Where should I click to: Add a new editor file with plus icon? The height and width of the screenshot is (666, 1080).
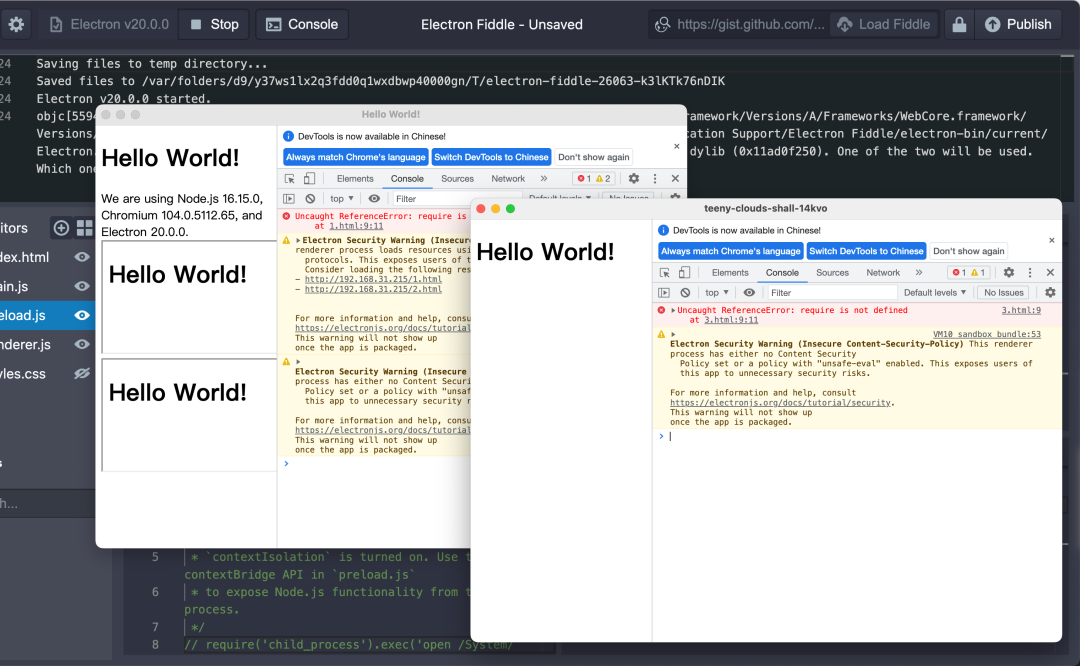pyautogui.click(x=61, y=227)
